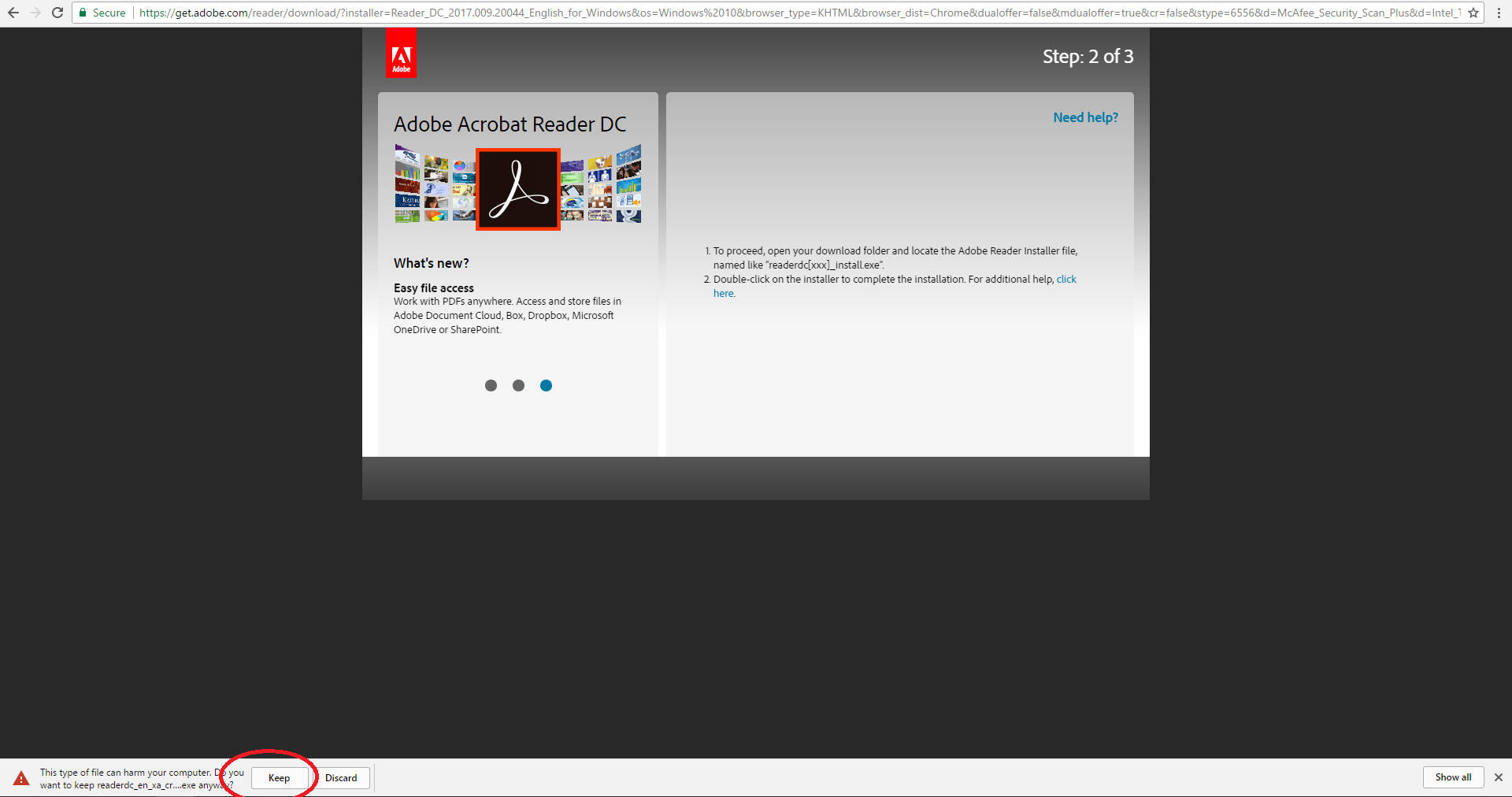Close the download bar
The height and width of the screenshot is (797, 1512).
tap(1498, 777)
